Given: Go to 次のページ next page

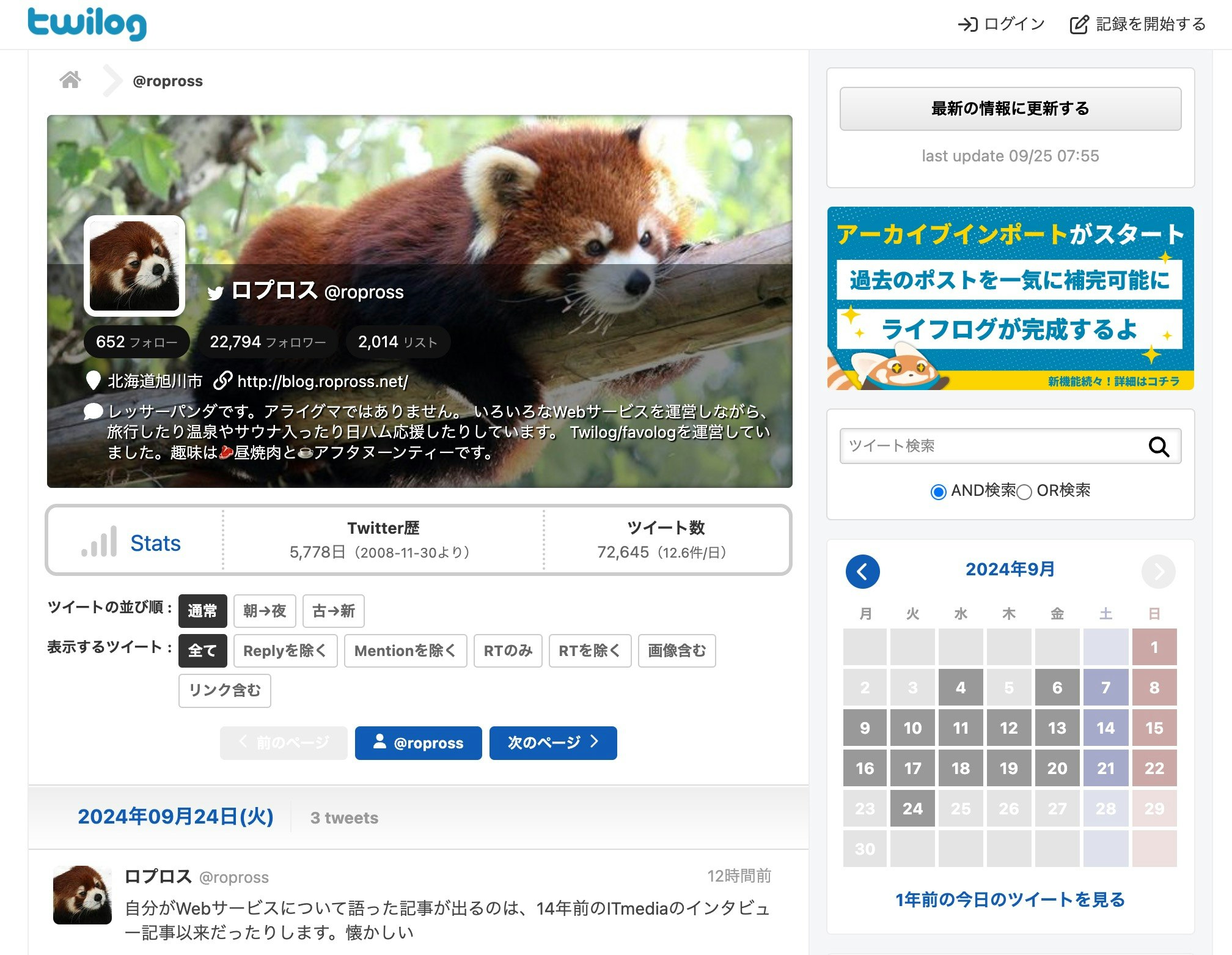Looking at the screenshot, I should coord(552,743).
